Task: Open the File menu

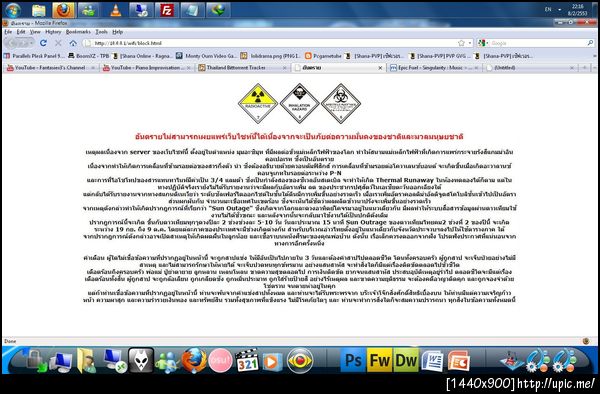Action: coord(8,32)
